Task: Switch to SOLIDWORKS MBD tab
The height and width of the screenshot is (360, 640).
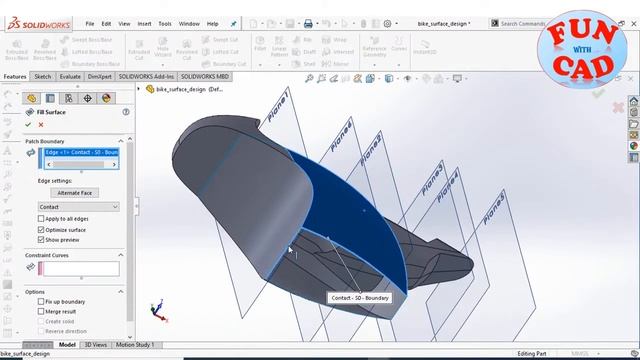Action: pyautogui.click(x=204, y=76)
